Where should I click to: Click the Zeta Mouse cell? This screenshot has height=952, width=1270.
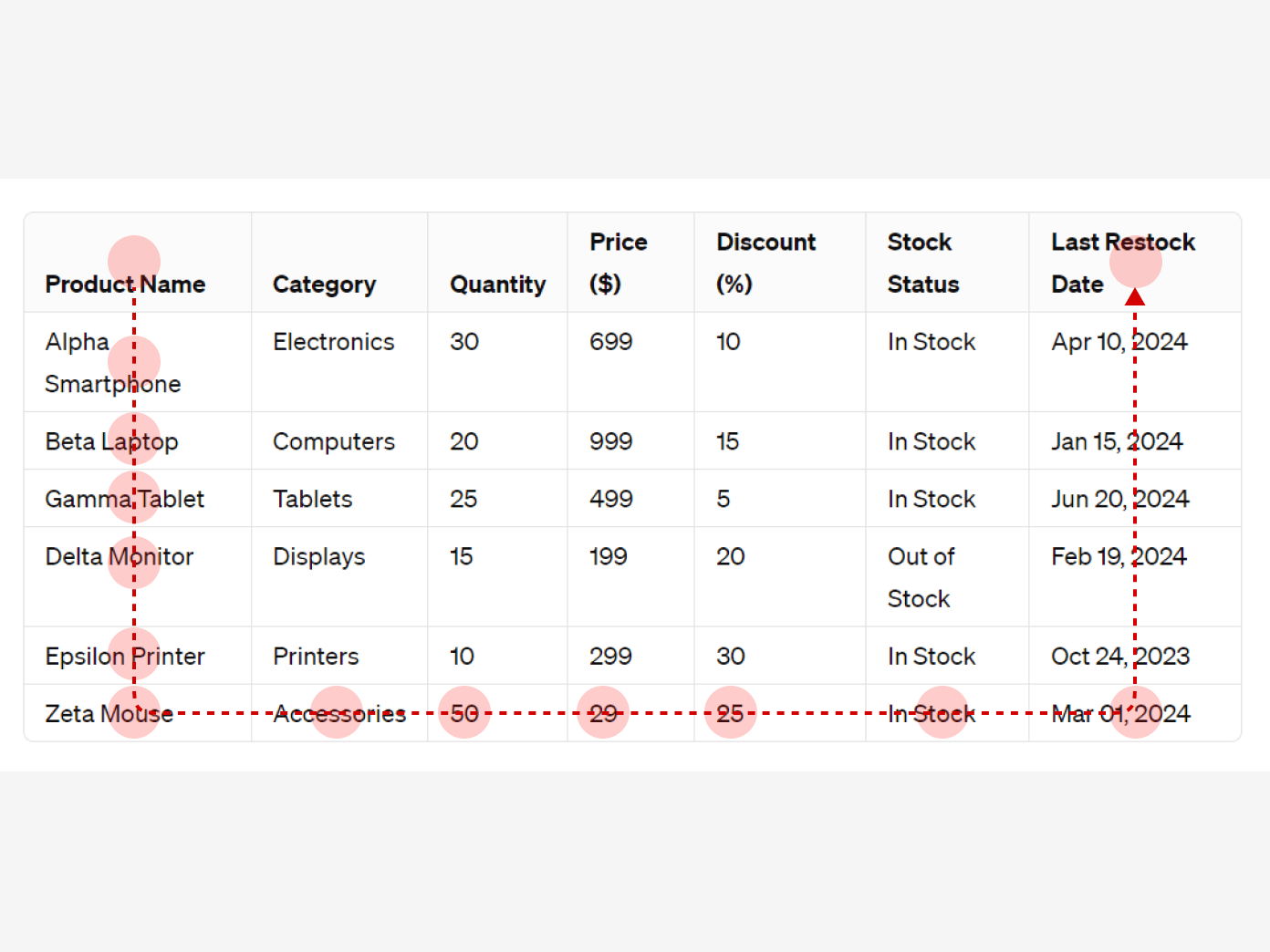tap(109, 714)
